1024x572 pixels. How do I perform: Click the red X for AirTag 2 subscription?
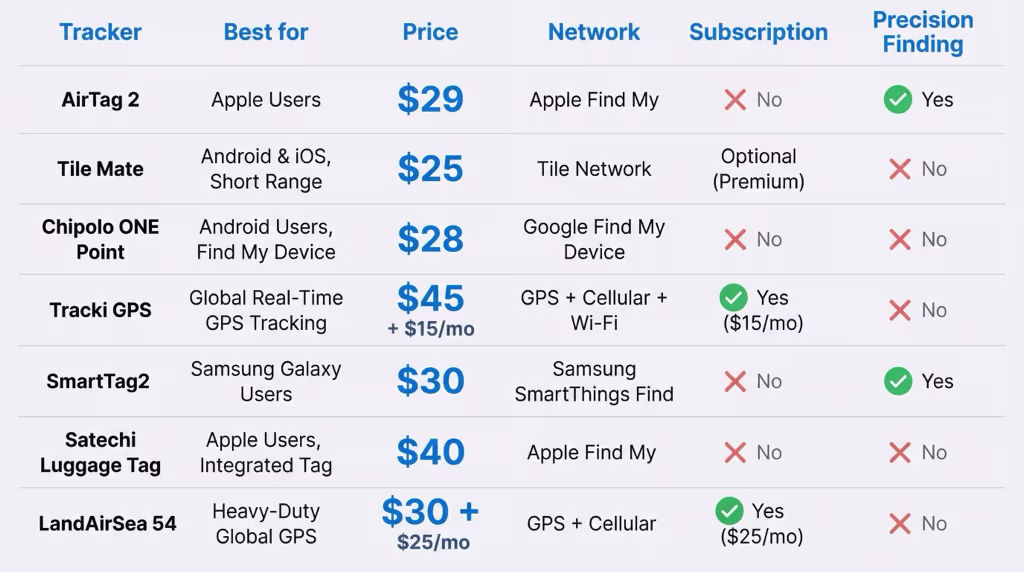735,100
